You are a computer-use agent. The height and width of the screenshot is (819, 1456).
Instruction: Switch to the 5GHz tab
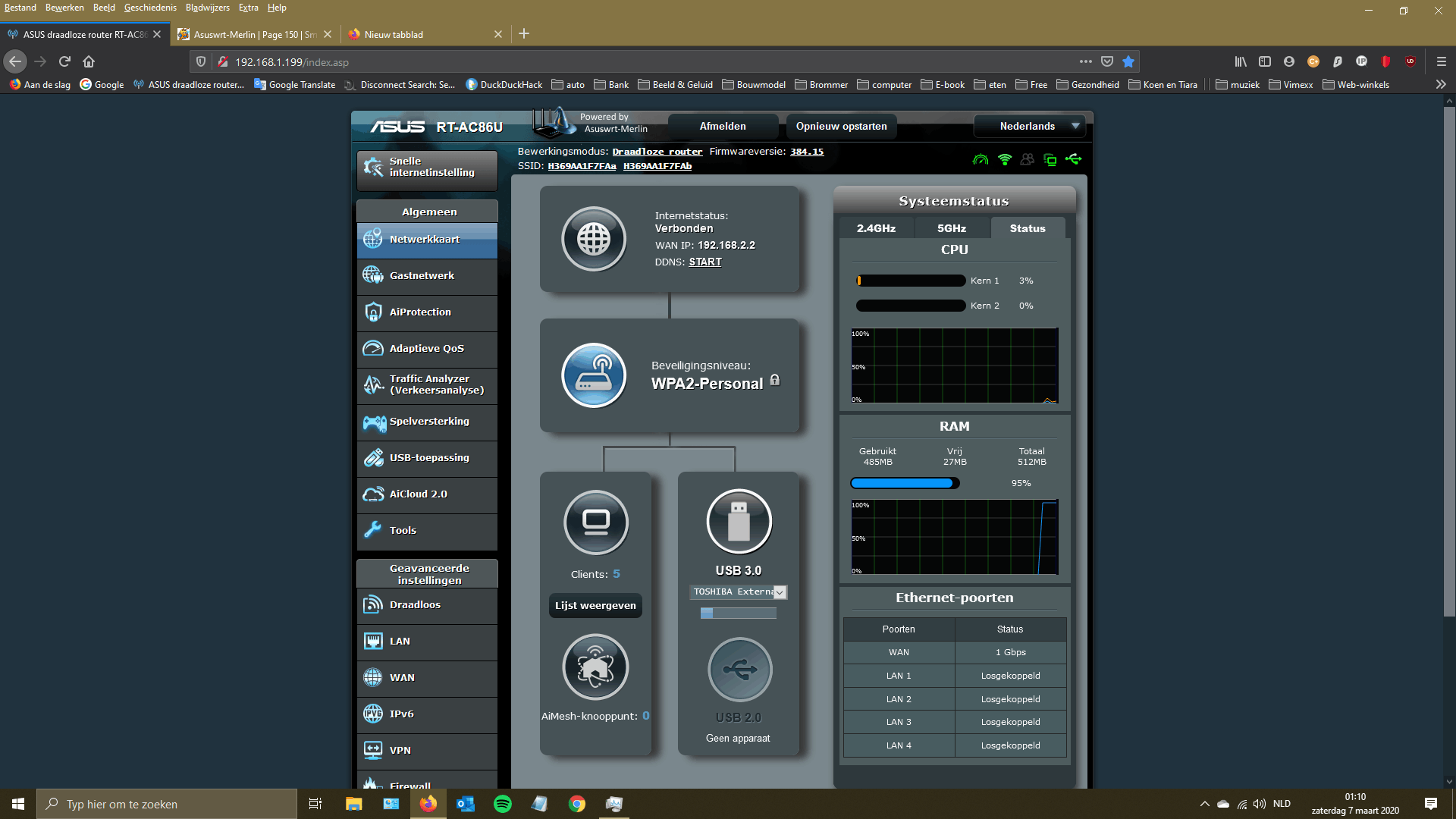[952, 228]
